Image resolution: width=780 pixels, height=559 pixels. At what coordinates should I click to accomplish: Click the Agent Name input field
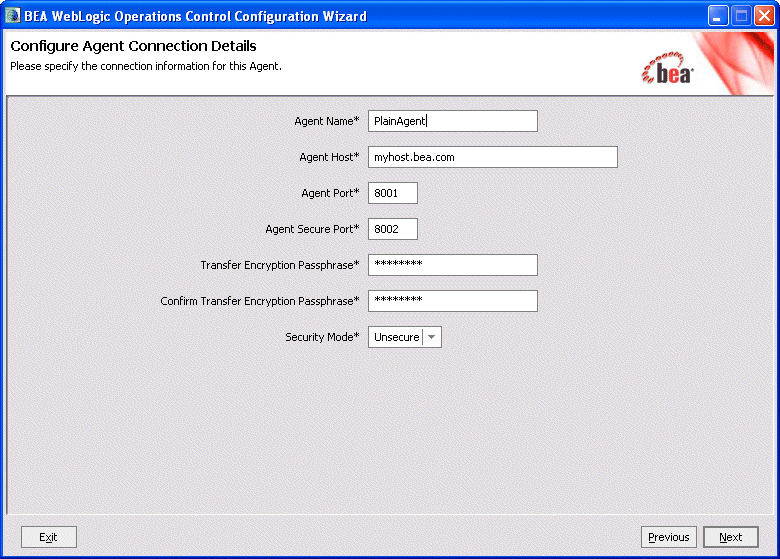pyautogui.click(x=453, y=121)
